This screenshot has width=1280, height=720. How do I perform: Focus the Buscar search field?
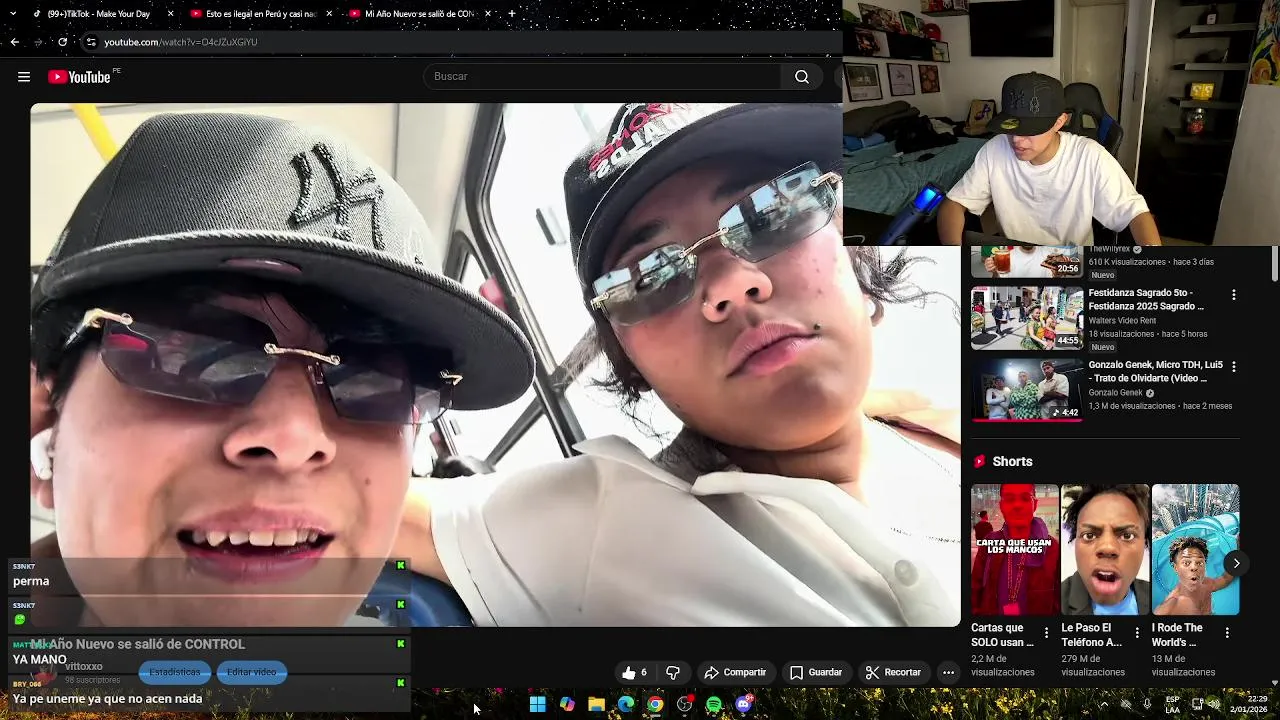pos(603,77)
